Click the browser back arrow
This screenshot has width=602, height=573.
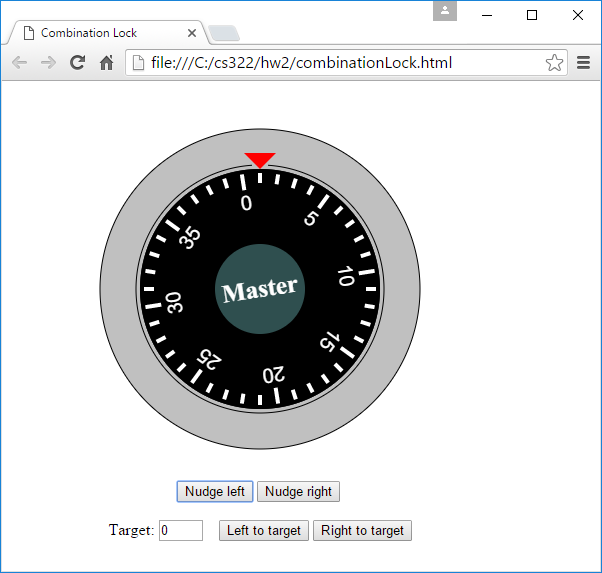click(x=19, y=63)
